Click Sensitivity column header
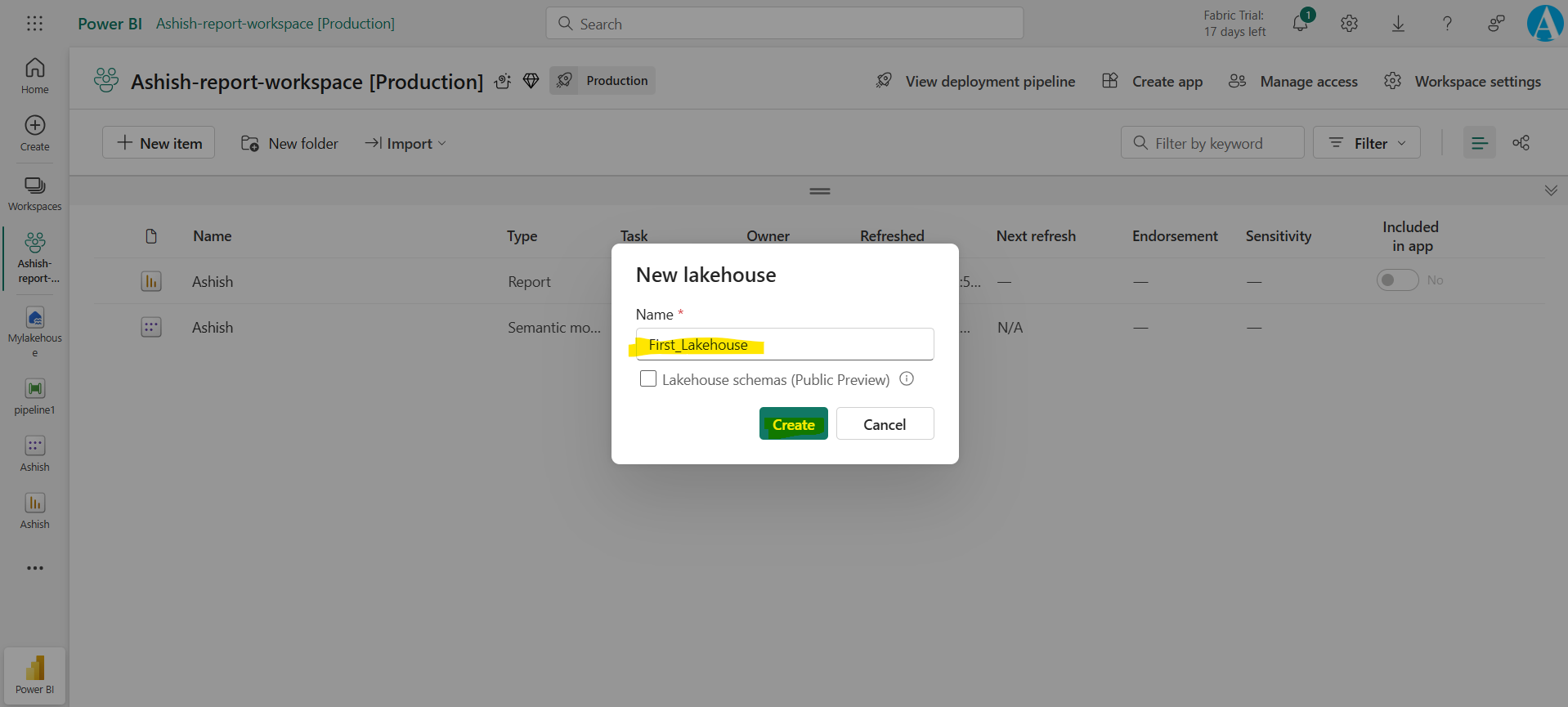 click(x=1279, y=236)
